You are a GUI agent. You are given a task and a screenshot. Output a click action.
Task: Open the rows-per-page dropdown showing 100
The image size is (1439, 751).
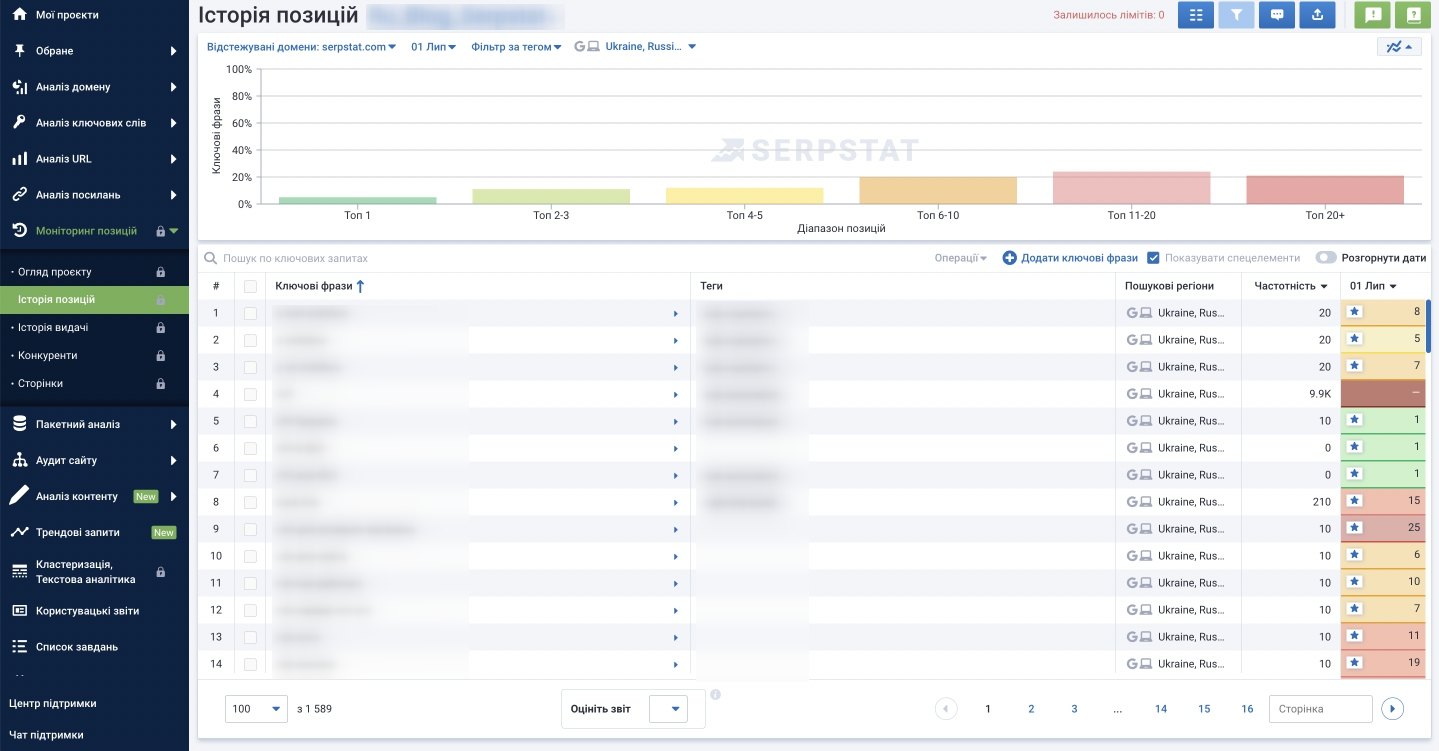tap(257, 709)
